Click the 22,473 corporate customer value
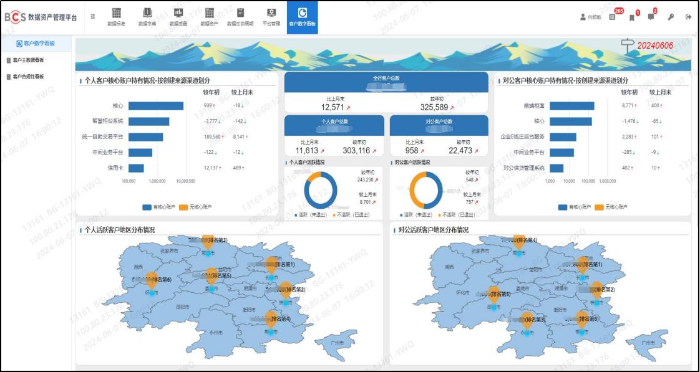700x372 pixels. pos(460,151)
